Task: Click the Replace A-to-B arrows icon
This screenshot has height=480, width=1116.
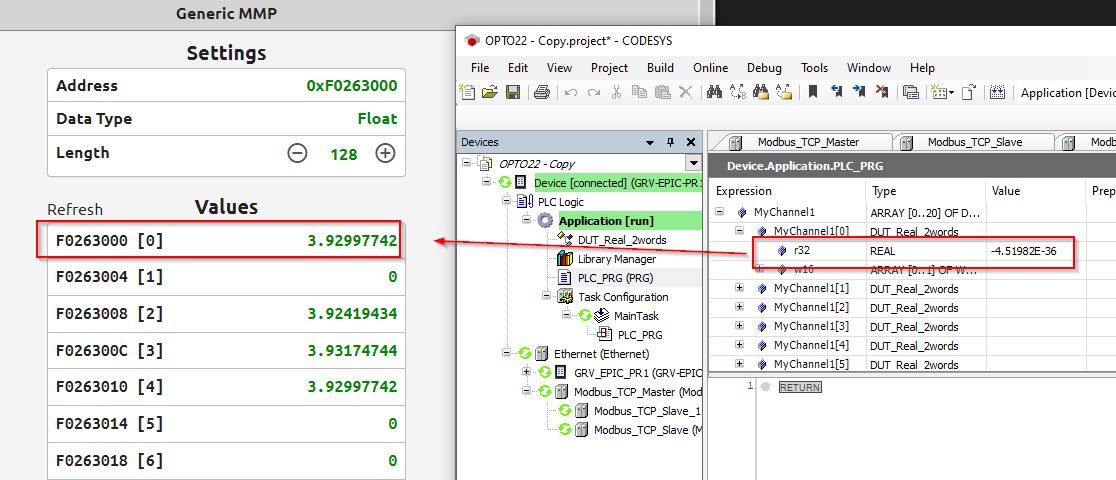Action: click(x=737, y=92)
